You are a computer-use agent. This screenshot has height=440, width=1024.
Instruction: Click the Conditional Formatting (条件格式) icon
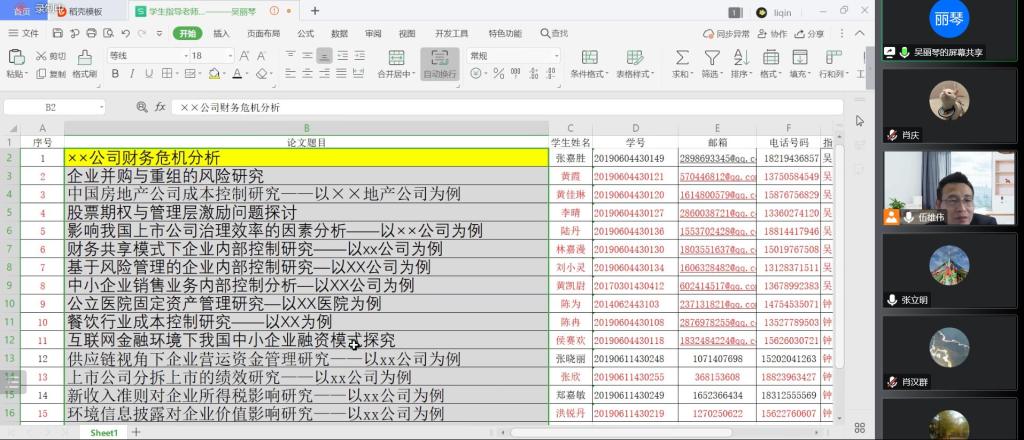[588, 57]
